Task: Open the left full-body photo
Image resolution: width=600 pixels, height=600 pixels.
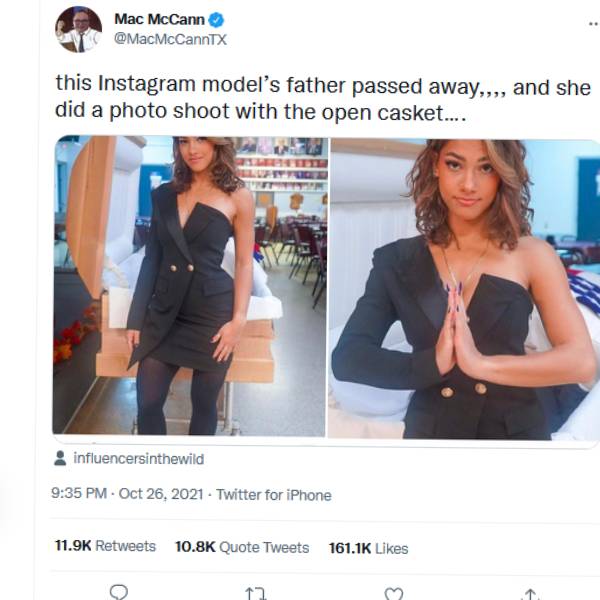Action: (190, 286)
